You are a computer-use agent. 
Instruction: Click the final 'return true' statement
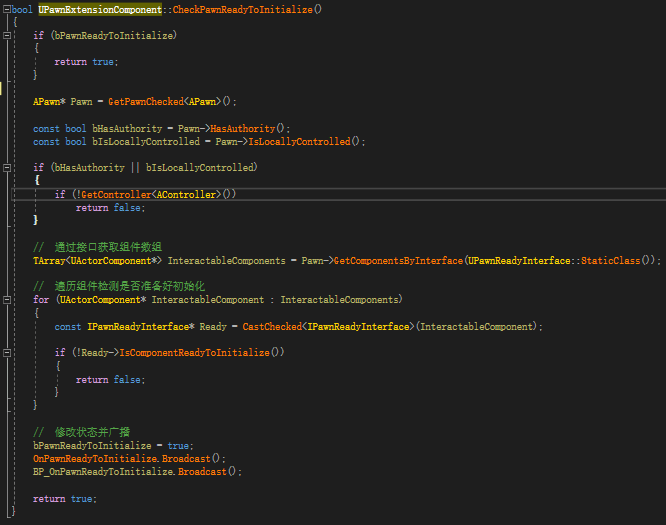(65, 499)
